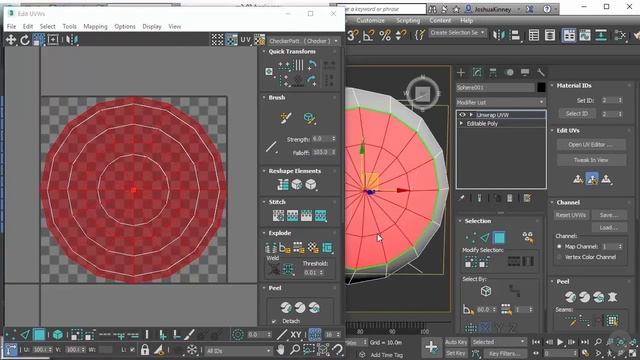Screen dimensions: 640x360
Task: Click the Reset UVWs button
Action: [x=571, y=215]
